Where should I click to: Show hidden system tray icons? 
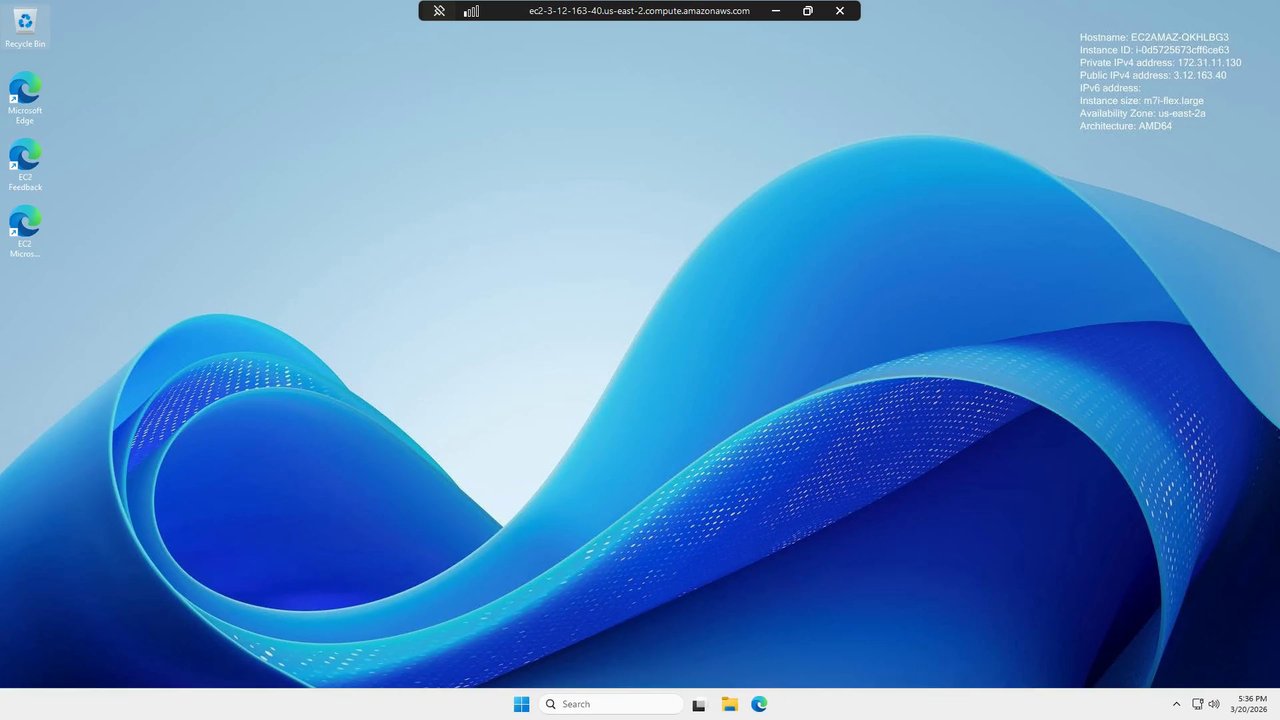pos(1176,704)
